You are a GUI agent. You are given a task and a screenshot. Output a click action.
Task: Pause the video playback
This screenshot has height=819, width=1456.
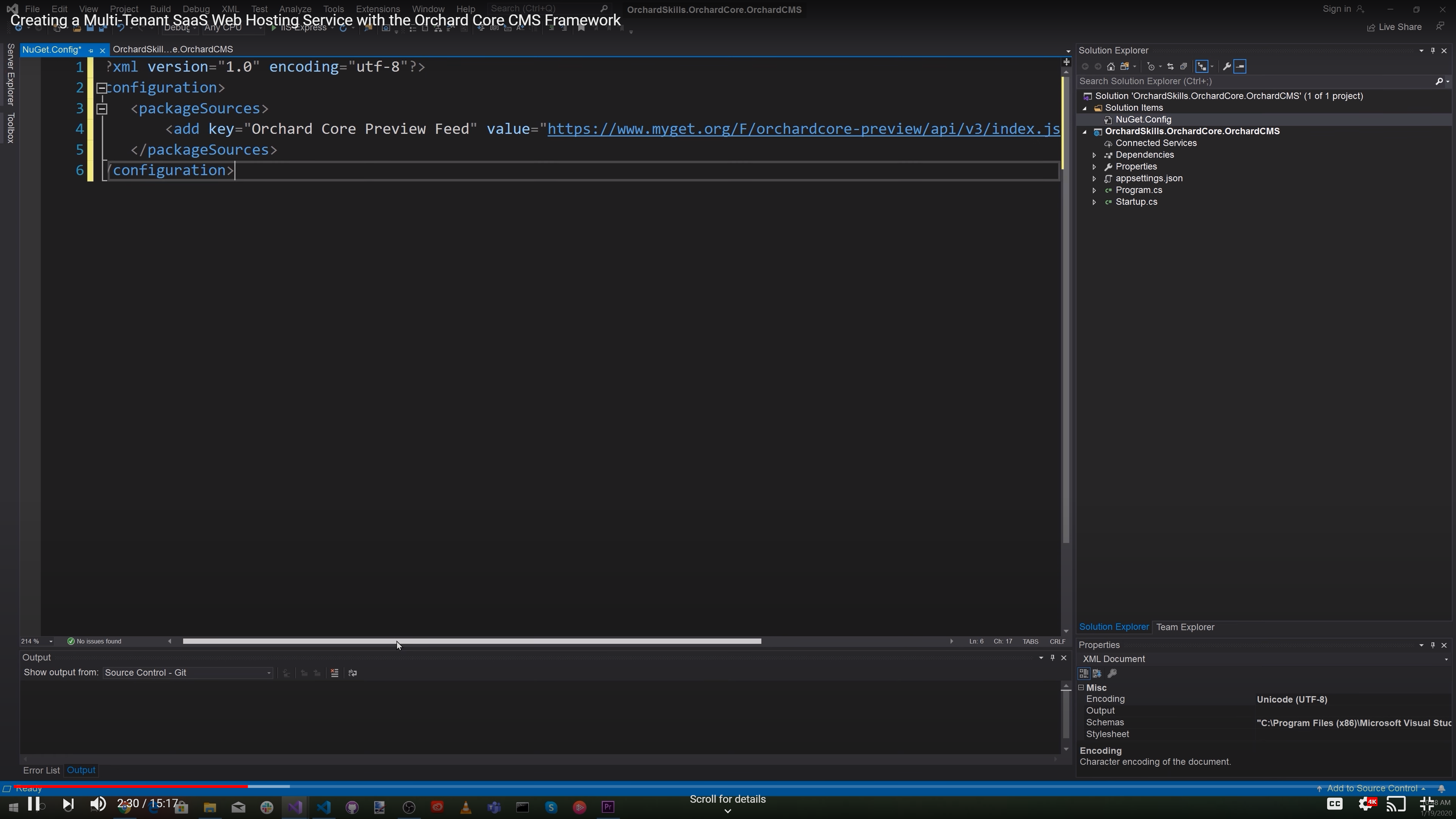click(x=33, y=804)
